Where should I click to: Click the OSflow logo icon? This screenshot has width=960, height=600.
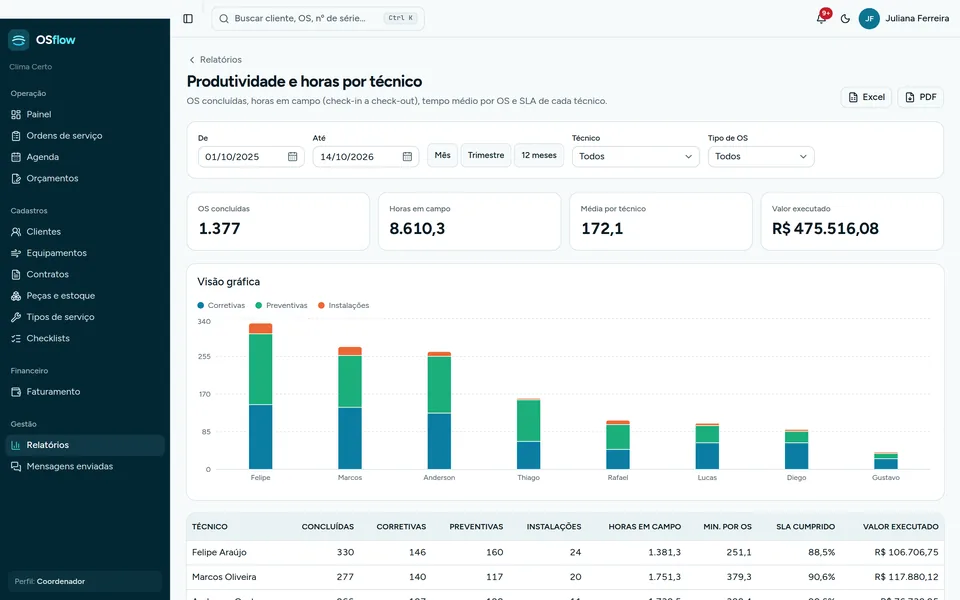pyautogui.click(x=18, y=40)
